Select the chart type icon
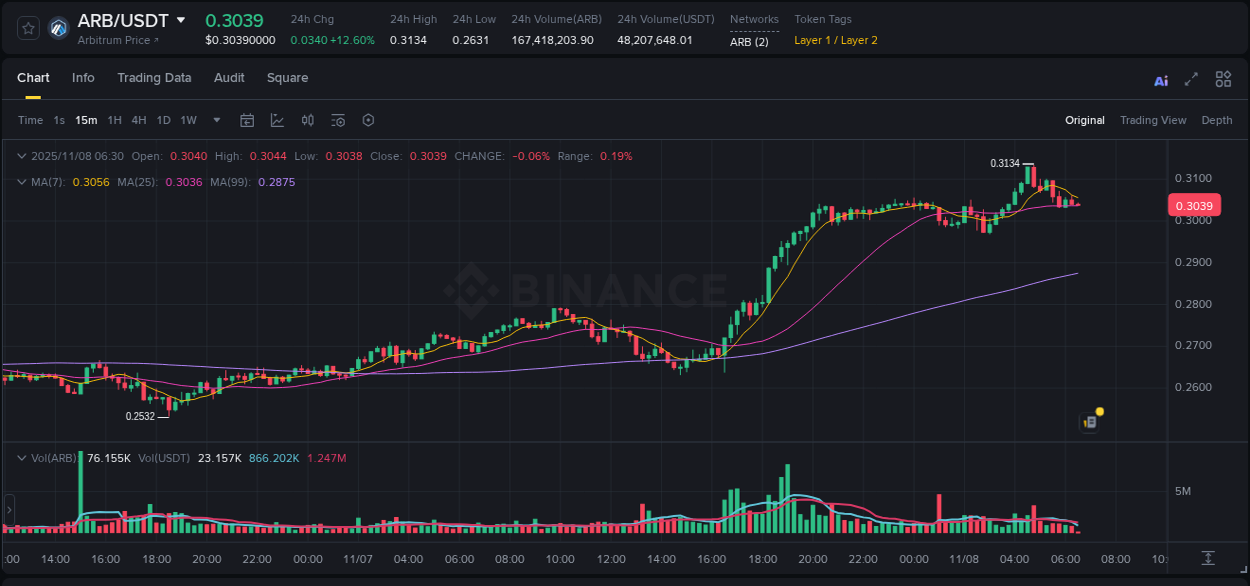 (277, 120)
